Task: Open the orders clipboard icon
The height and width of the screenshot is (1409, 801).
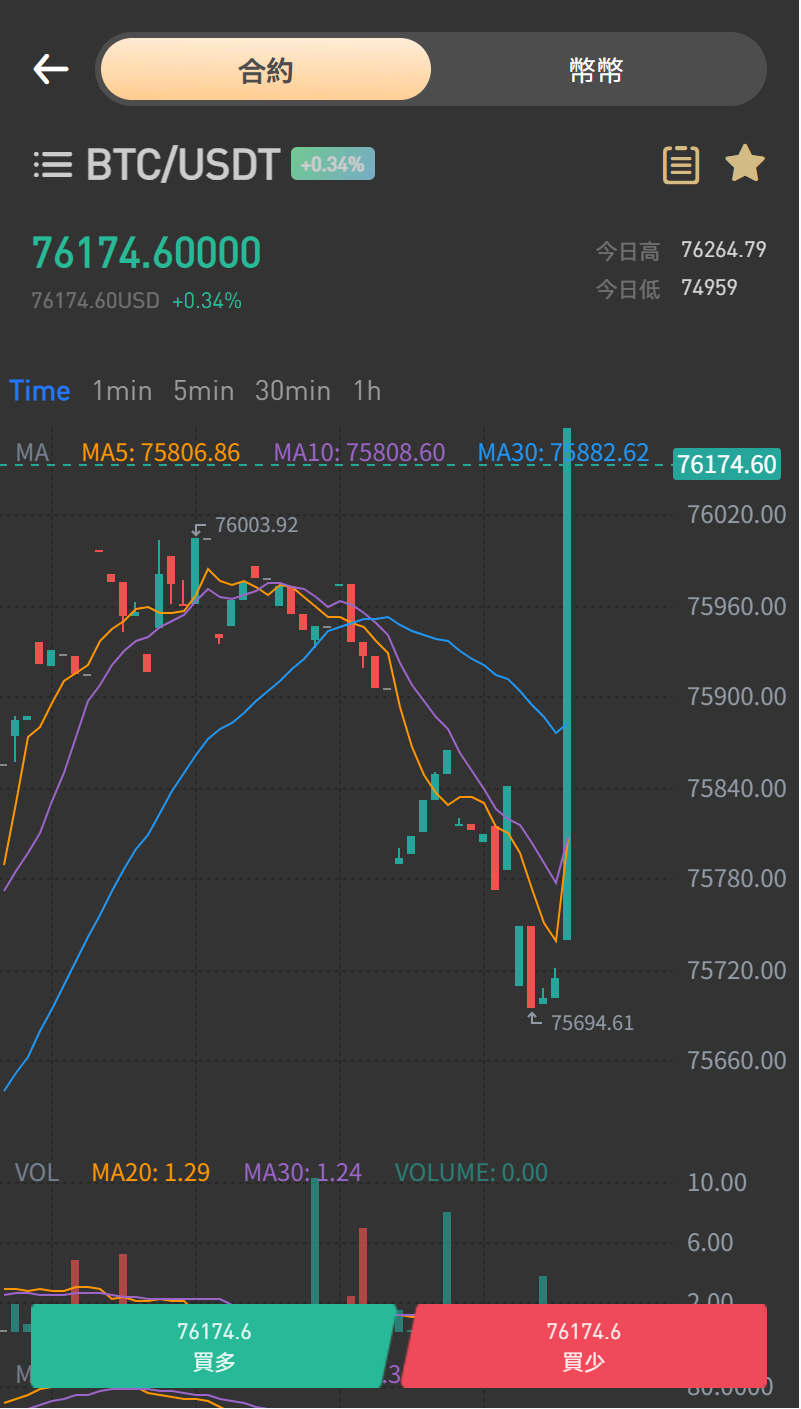Action: tap(681, 165)
